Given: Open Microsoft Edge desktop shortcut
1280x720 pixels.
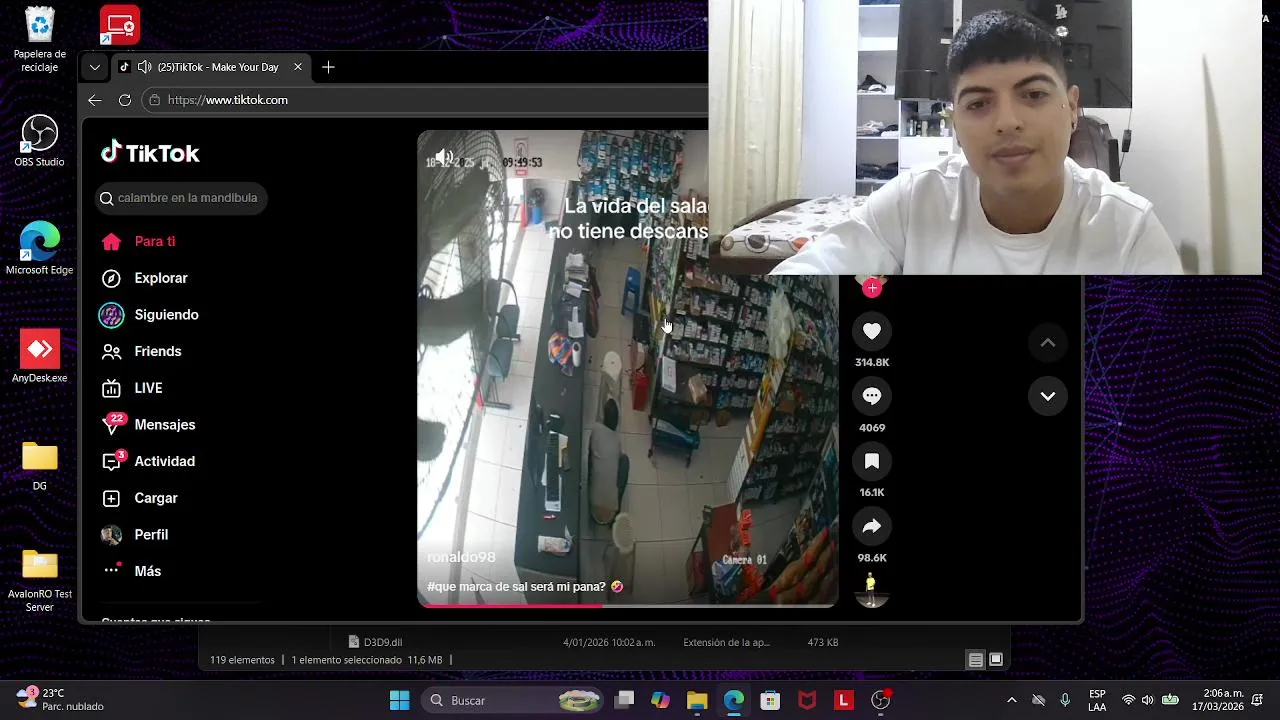Looking at the screenshot, I should point(39,249).
